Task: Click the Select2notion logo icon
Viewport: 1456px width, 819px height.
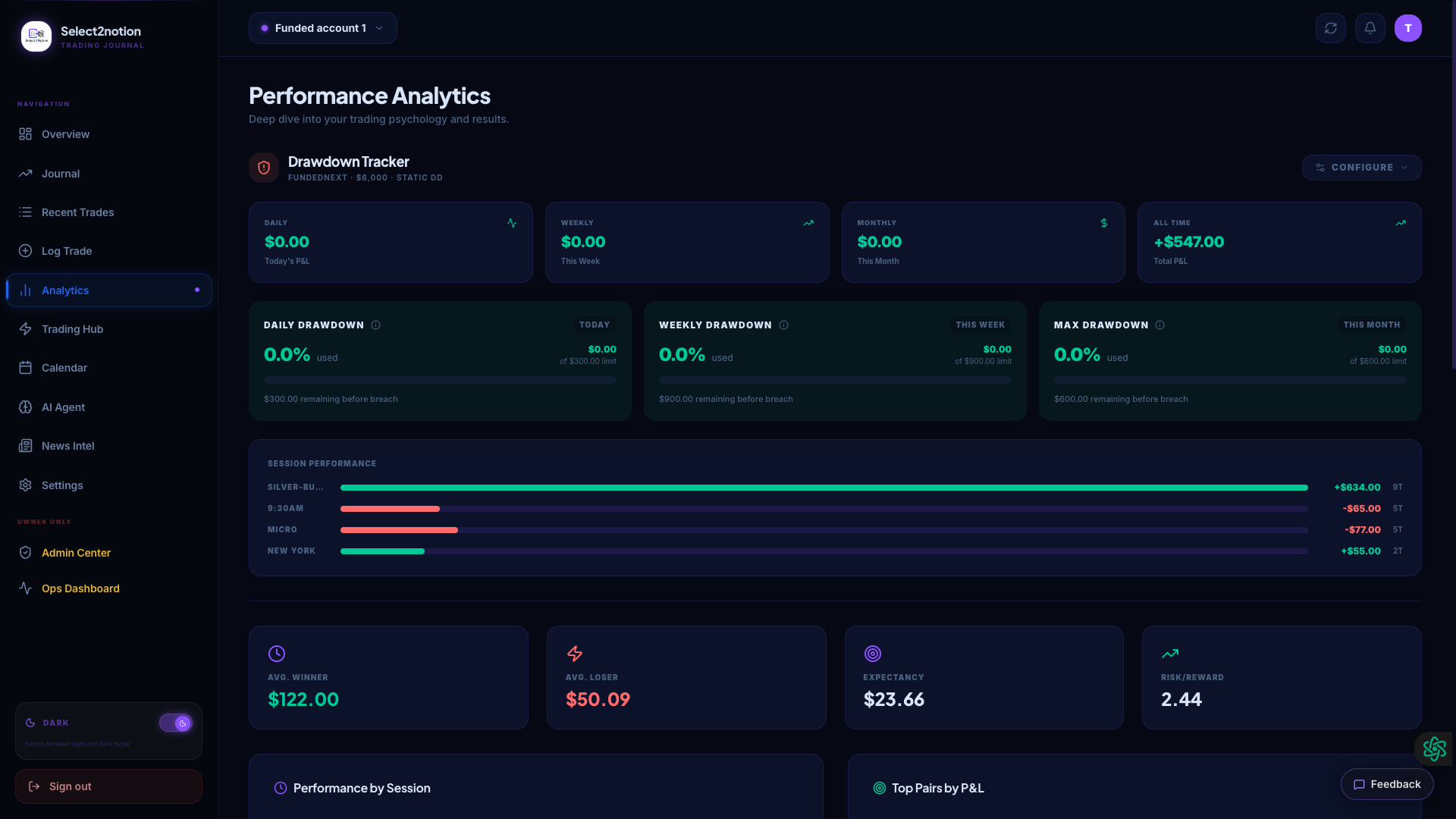Action: point(36,36)
